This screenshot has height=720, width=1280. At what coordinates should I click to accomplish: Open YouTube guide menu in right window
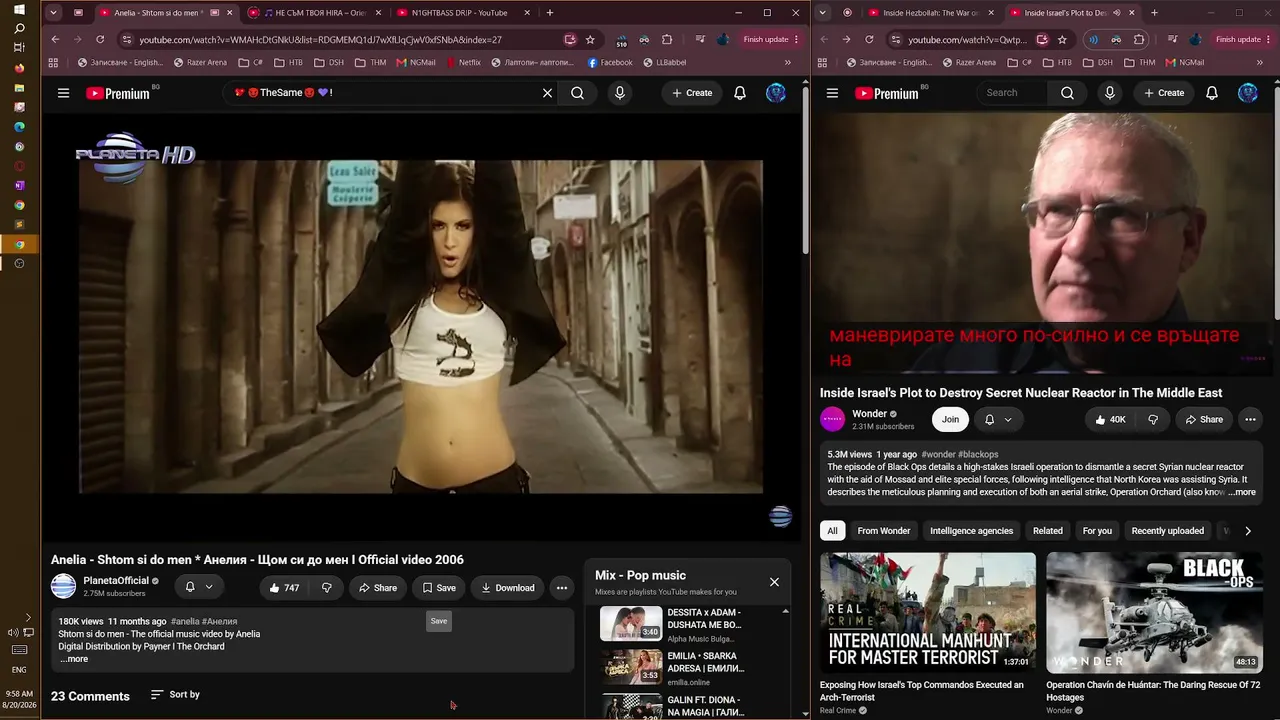pyautogui.click(x=832, y=93)
